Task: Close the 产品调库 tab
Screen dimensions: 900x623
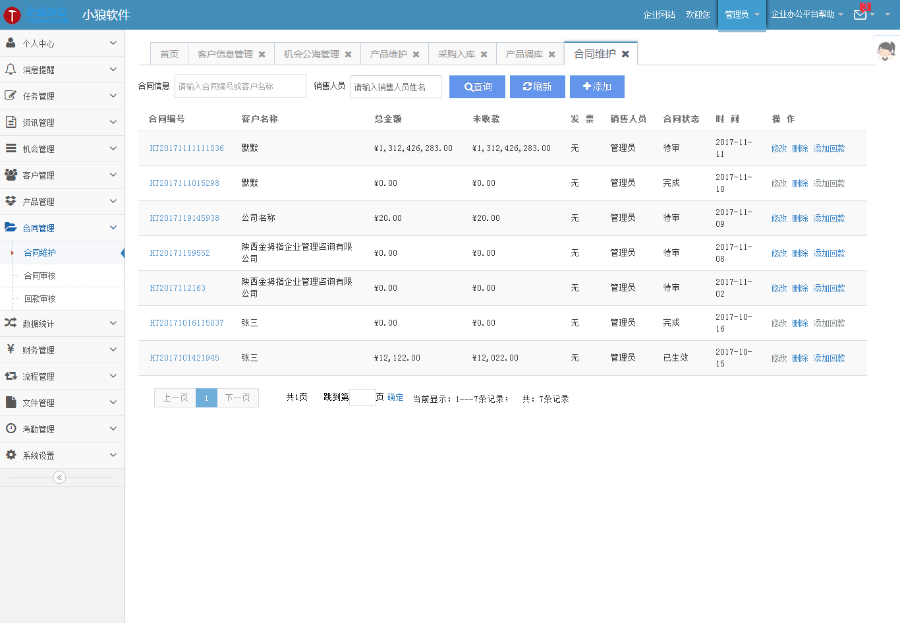Action: point(552,55)
